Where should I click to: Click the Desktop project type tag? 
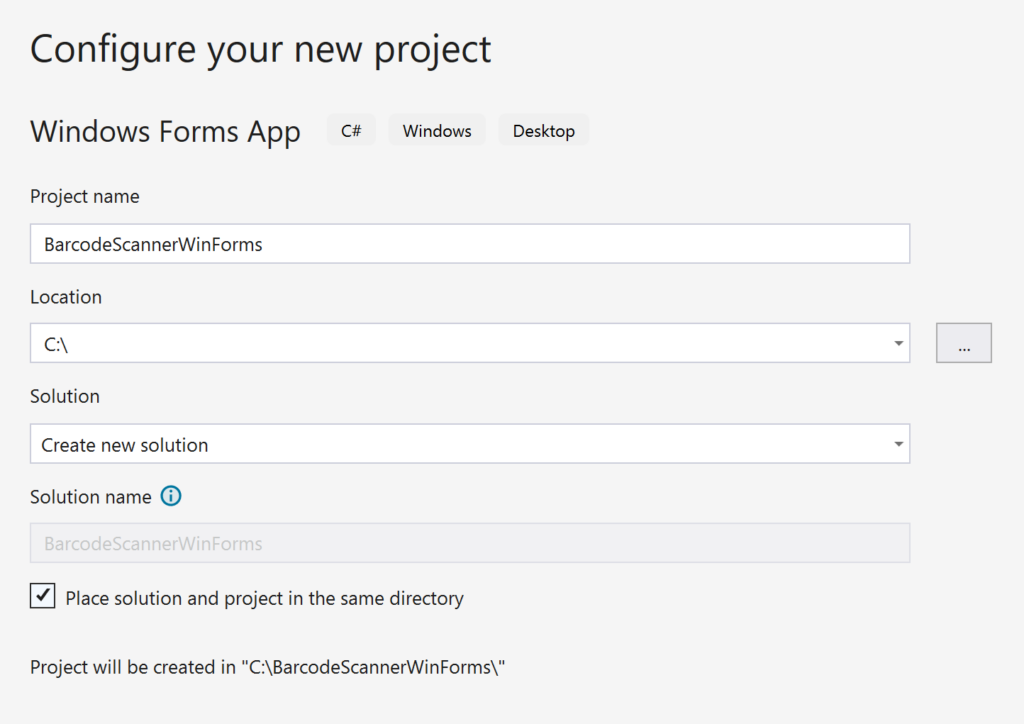click(x=543, y=131)
